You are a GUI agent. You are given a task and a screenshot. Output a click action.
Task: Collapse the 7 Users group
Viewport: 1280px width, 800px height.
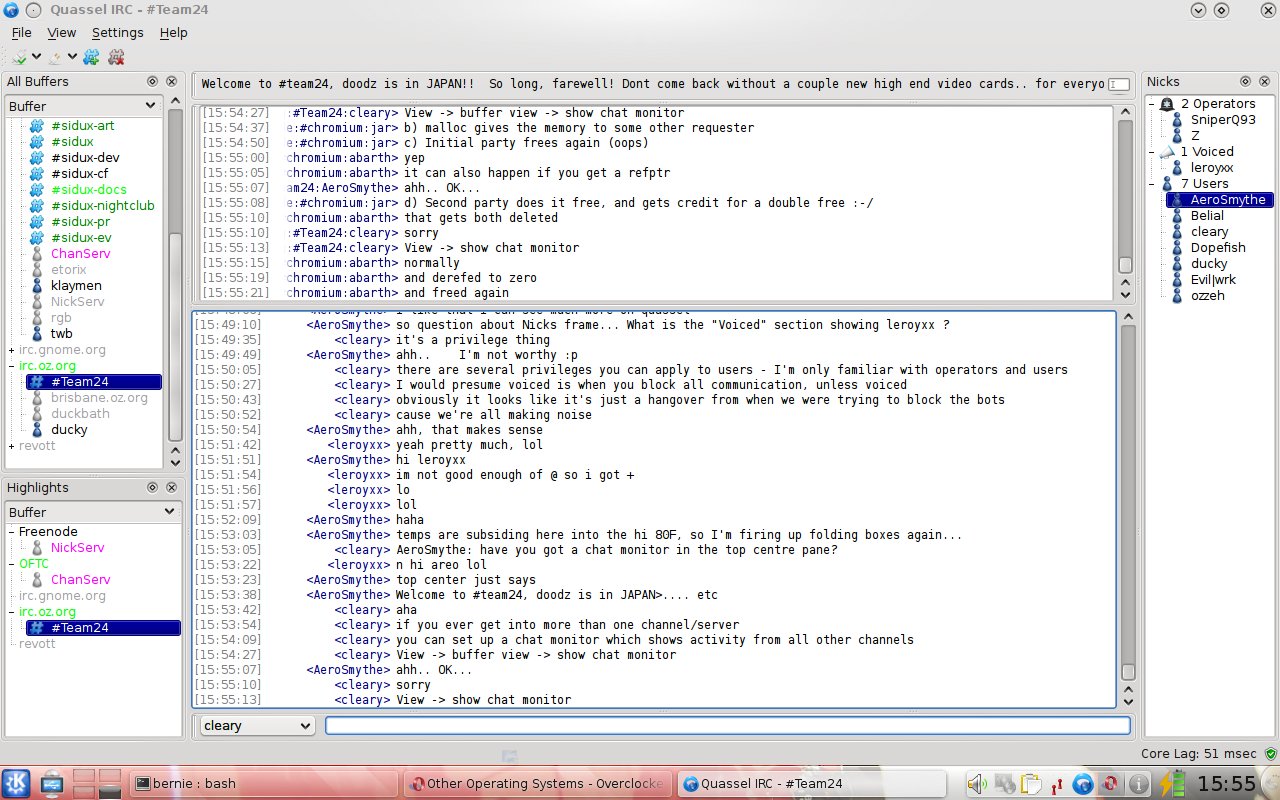click(1152, 184)
